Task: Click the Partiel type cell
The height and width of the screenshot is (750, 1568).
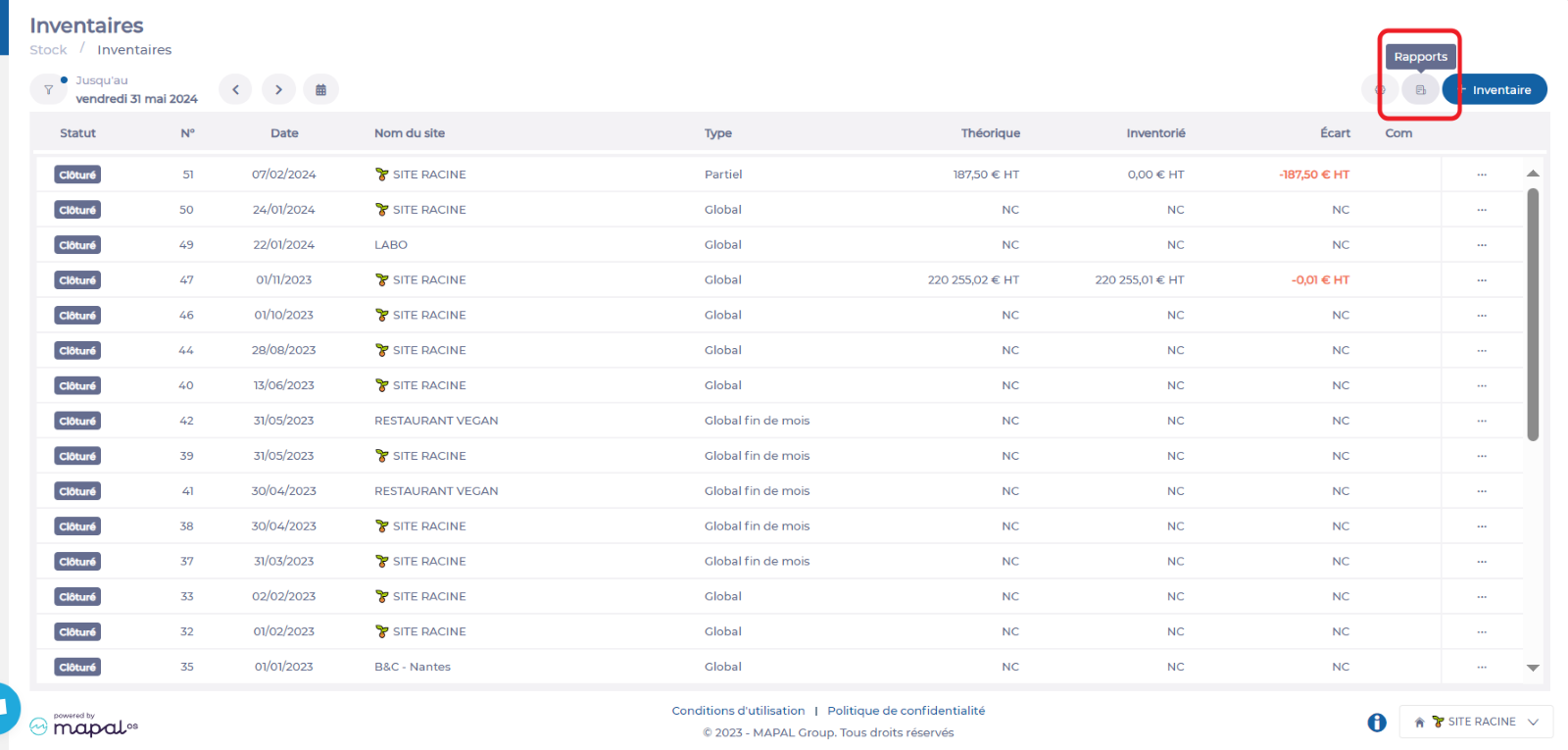Action: coord(723,175)
